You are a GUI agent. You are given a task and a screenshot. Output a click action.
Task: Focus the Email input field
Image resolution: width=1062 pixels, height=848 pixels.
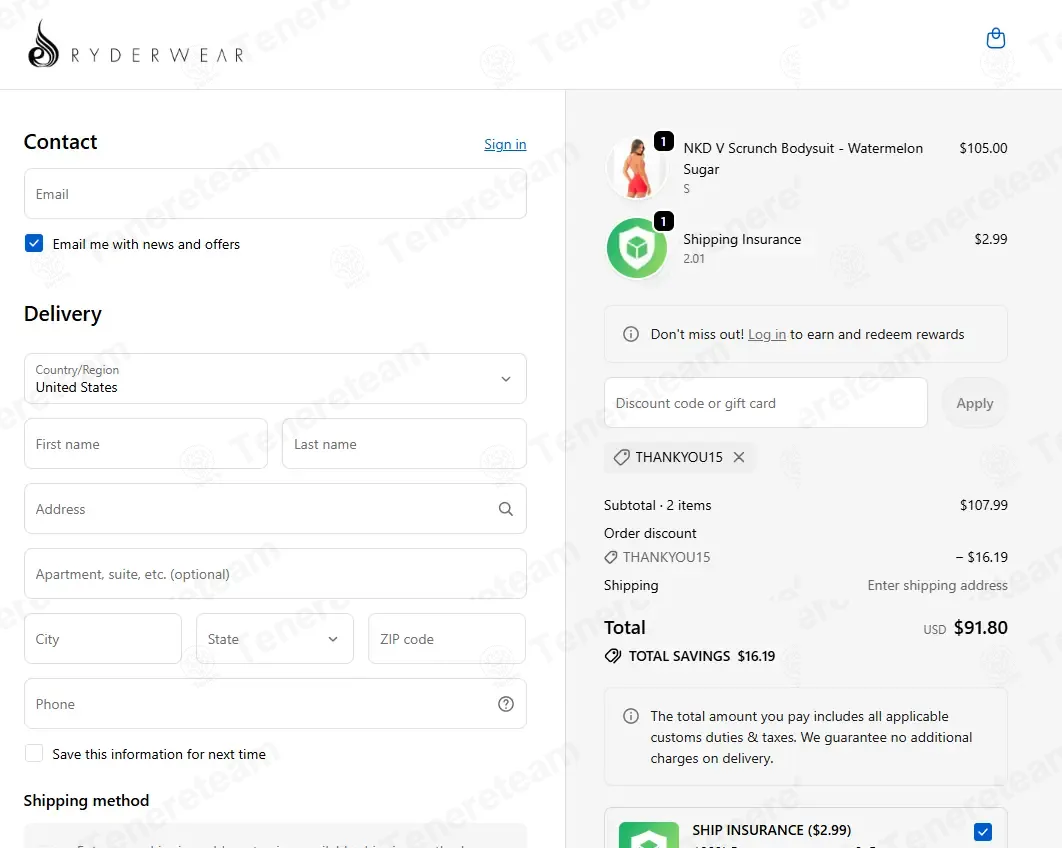click(x=275, y=194)
